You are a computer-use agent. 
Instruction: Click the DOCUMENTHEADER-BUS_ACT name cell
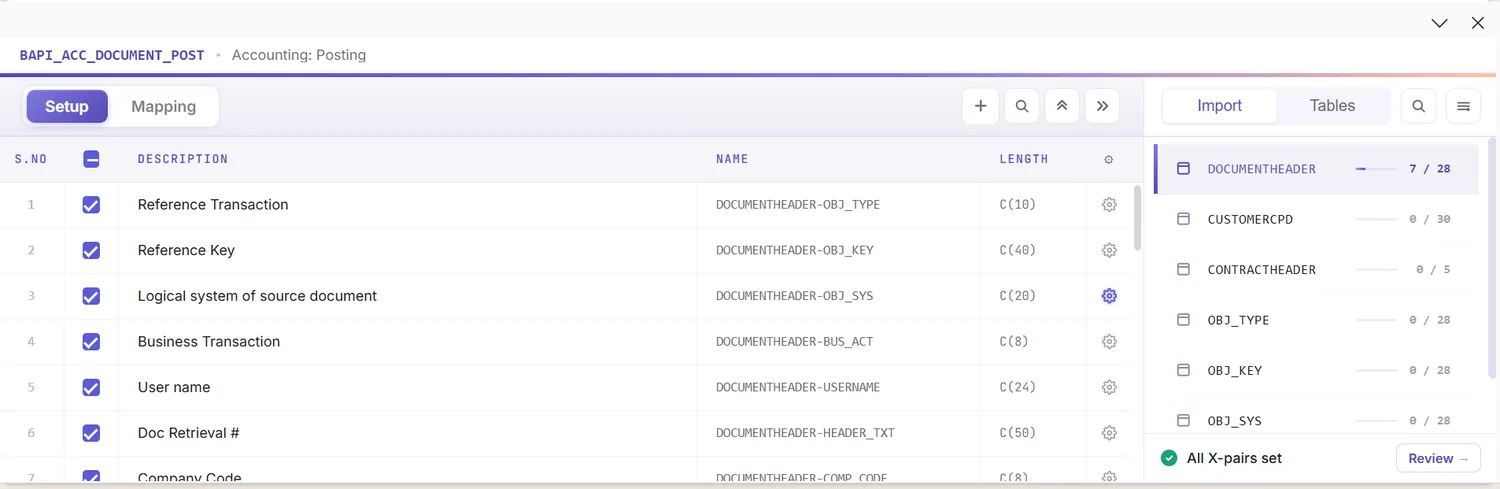tap(795, 342)
